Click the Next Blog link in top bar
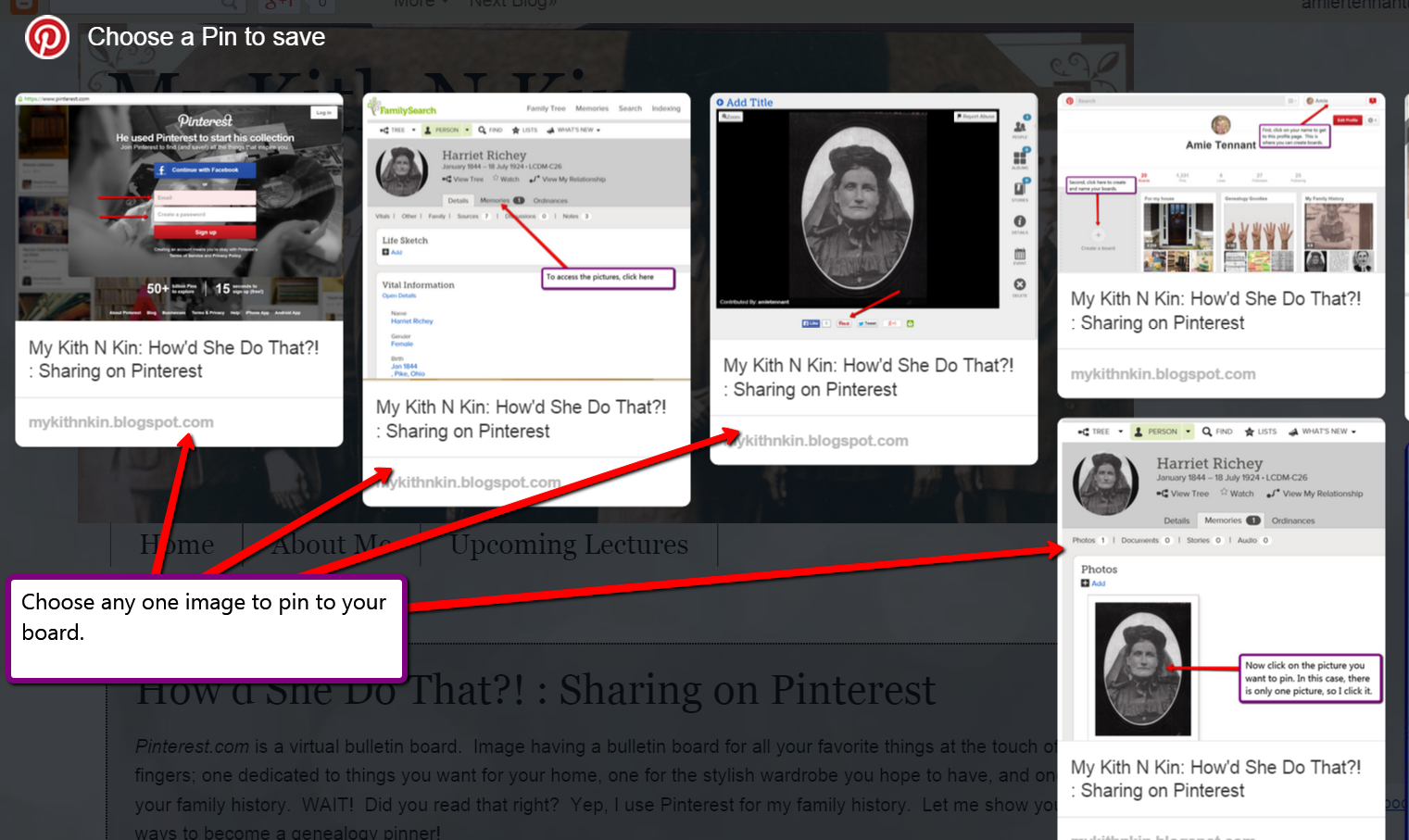The width and height of the screenshot is (1409, 840). coord(512,4)
